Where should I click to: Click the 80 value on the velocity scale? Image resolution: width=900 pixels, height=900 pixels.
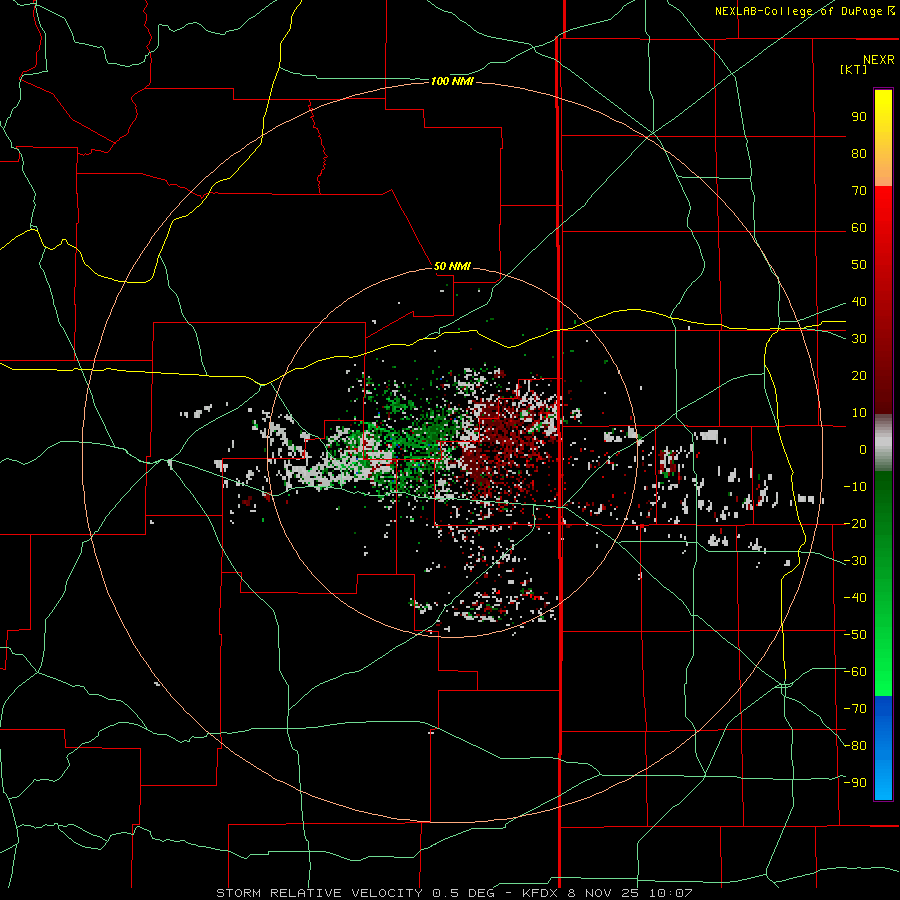859,154
